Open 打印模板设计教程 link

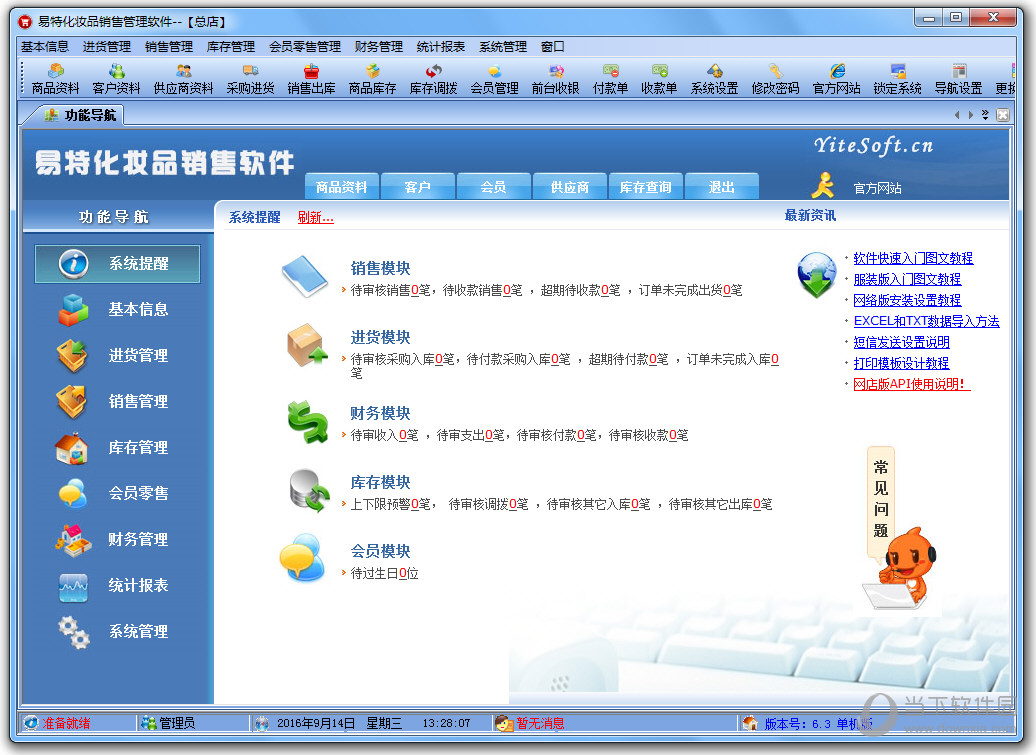pos(901,363)
